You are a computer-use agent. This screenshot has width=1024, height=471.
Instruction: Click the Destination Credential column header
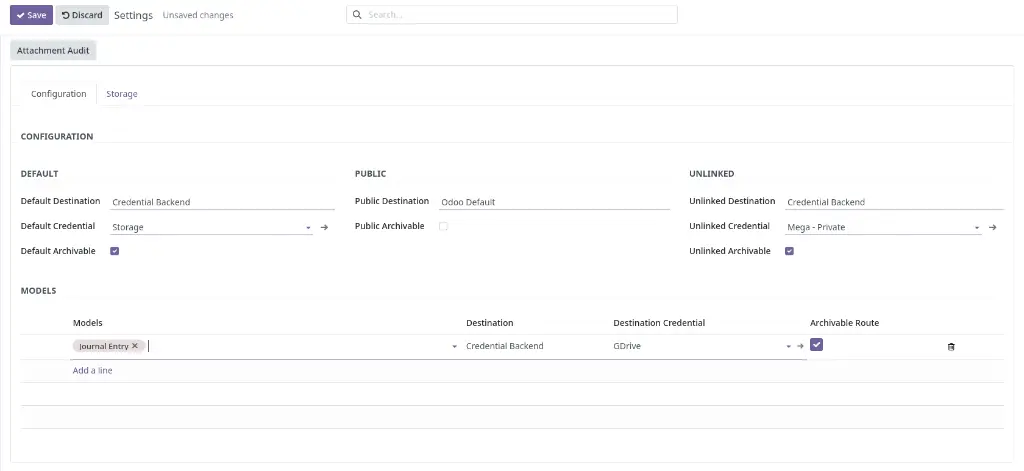(x=659, y=323)
